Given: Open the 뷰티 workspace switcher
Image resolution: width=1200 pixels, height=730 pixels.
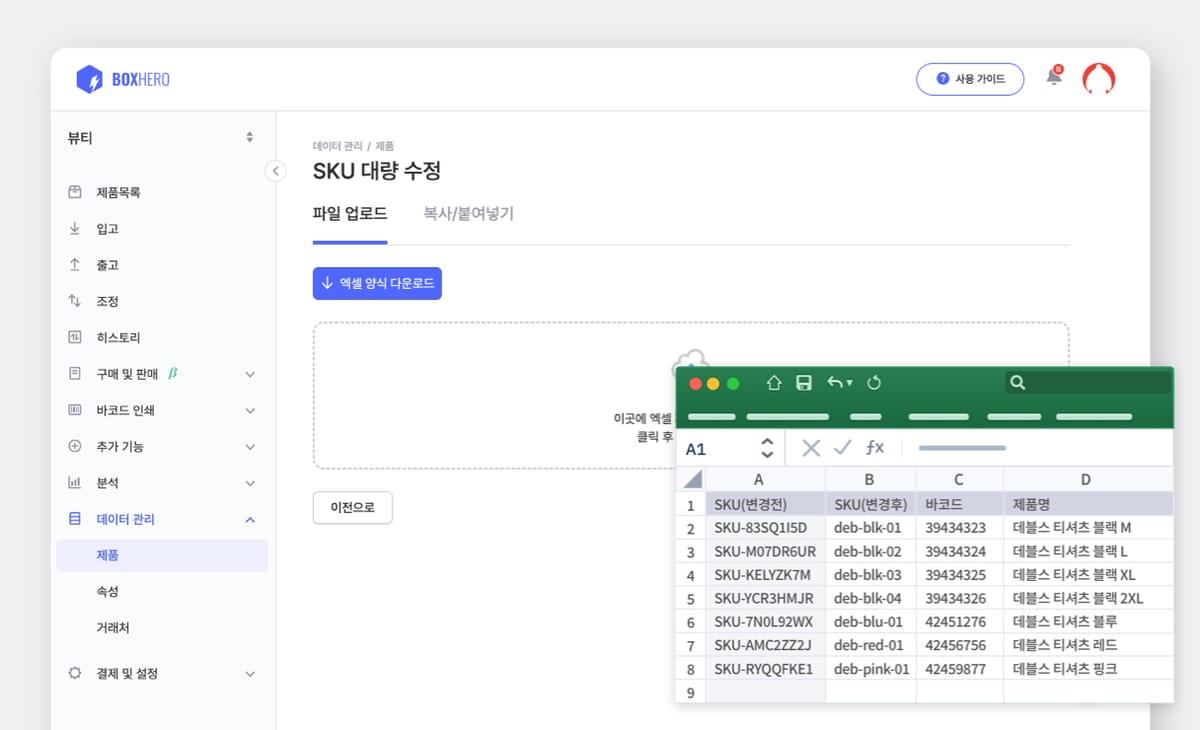Looking at the screenshot, I should click(x=162, y=138).
